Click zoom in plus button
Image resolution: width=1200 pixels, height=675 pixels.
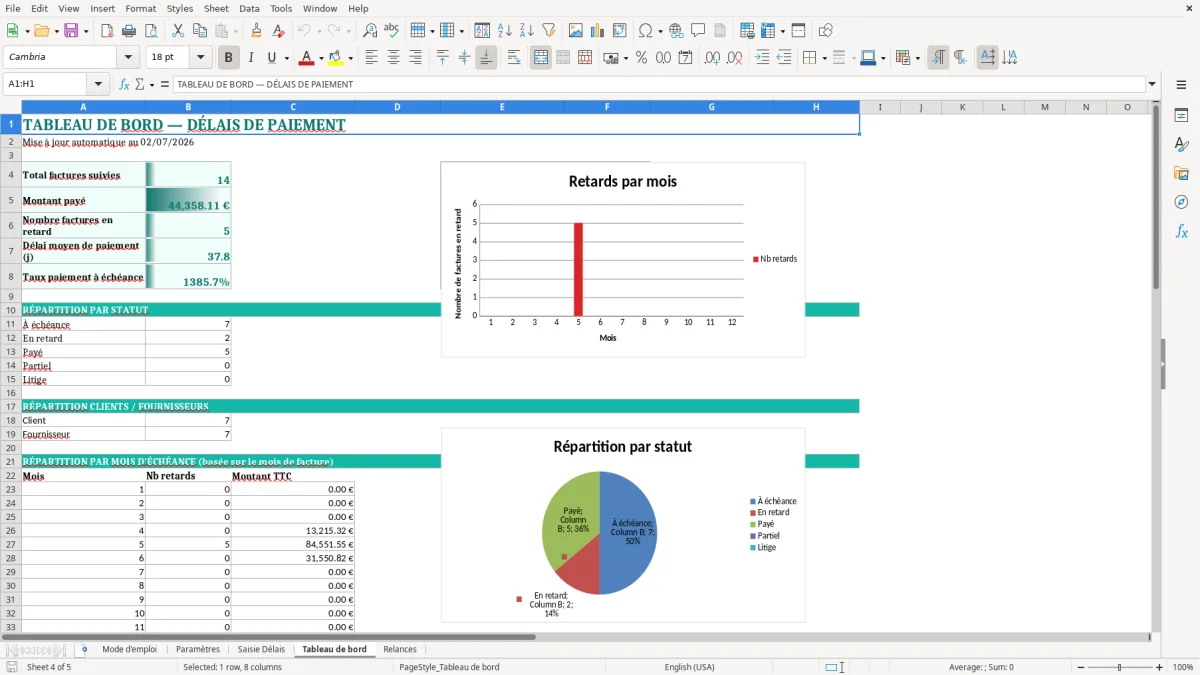point(1159,667)
